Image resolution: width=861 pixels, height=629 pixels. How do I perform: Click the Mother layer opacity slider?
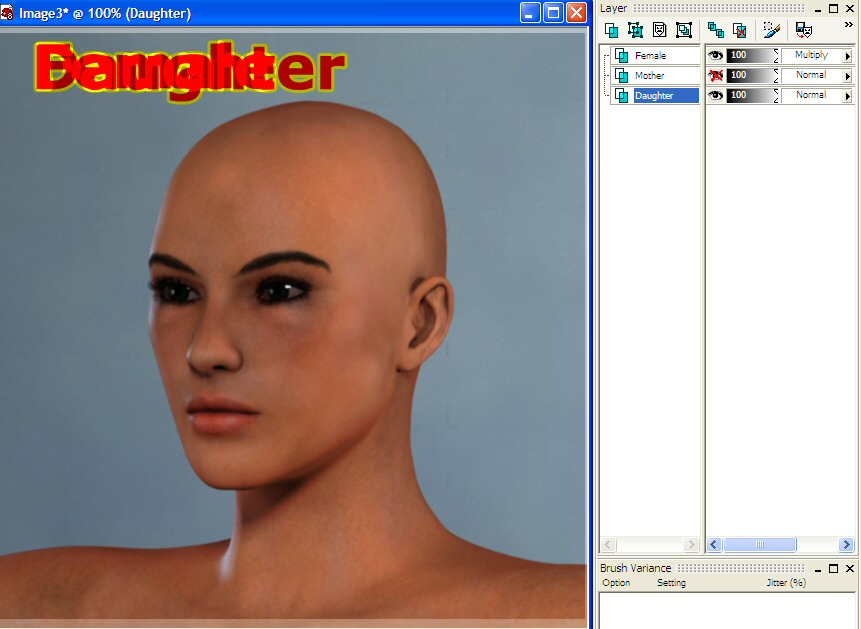[750, 75]
